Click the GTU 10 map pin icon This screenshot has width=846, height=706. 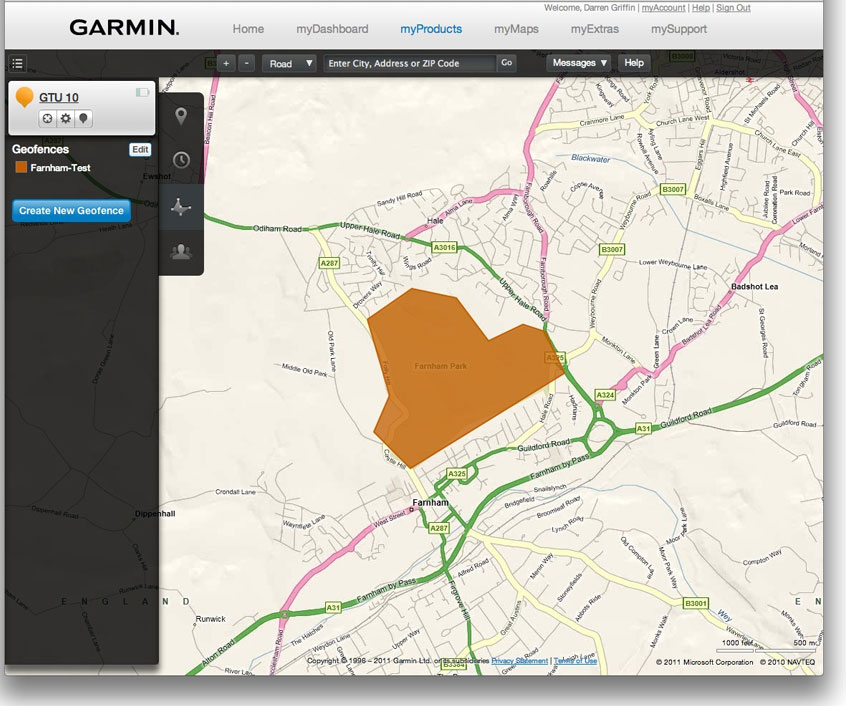(x=83, y=118)
